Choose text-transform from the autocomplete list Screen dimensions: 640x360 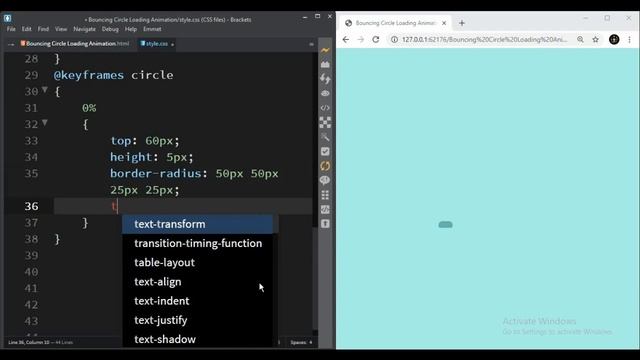198,224
